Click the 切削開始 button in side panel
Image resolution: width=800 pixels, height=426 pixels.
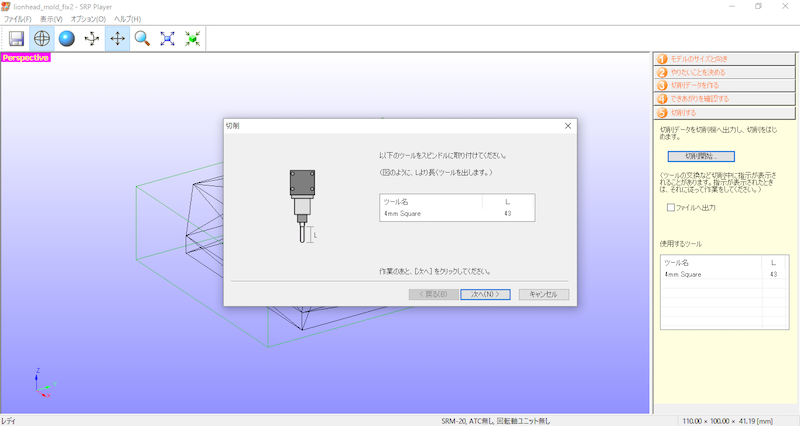[701, 156]
